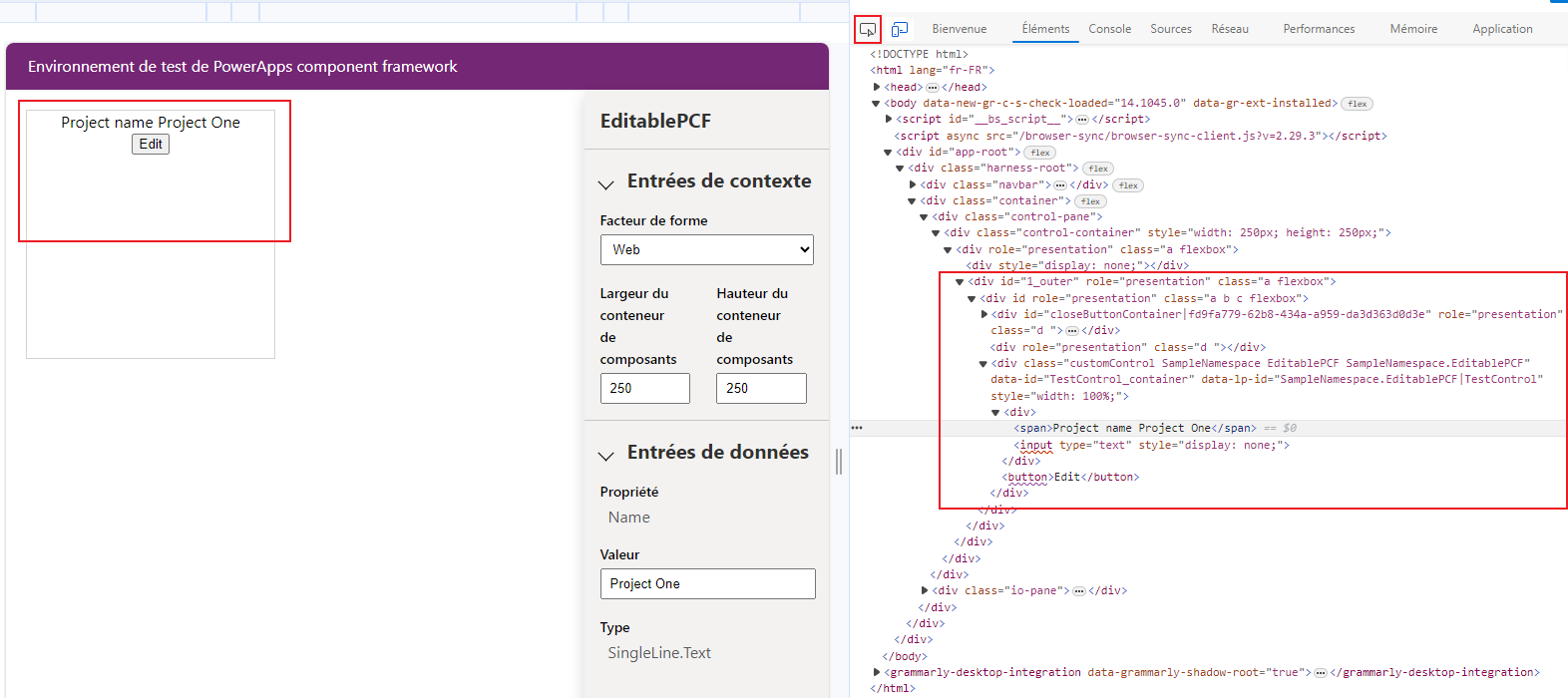Screen dimensions: 1568x698
Task: Collapse the Entrées de contexte section
Action: pyautogui.click(x=605, y=184)
